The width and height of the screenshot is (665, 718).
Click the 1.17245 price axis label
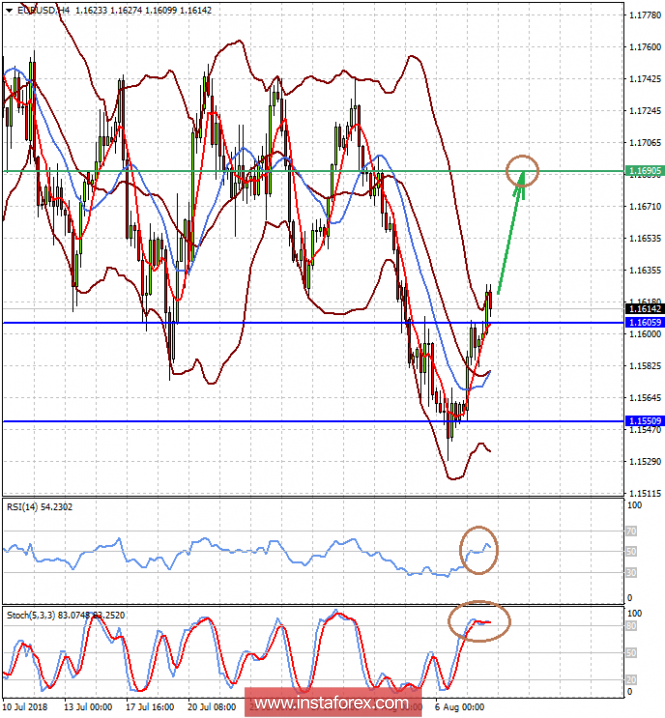click(645, 111)
